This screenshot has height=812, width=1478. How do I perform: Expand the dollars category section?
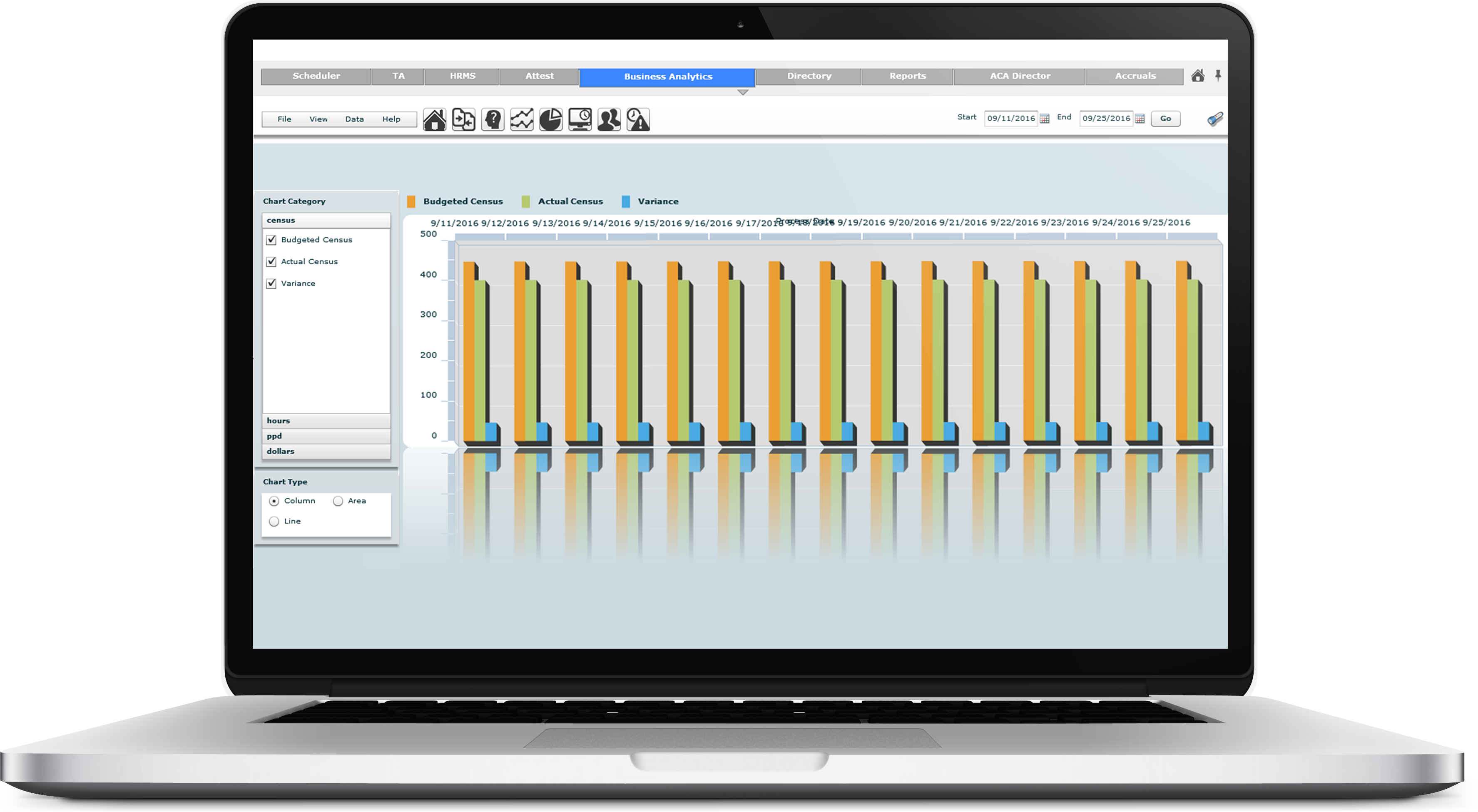(326, 451)
